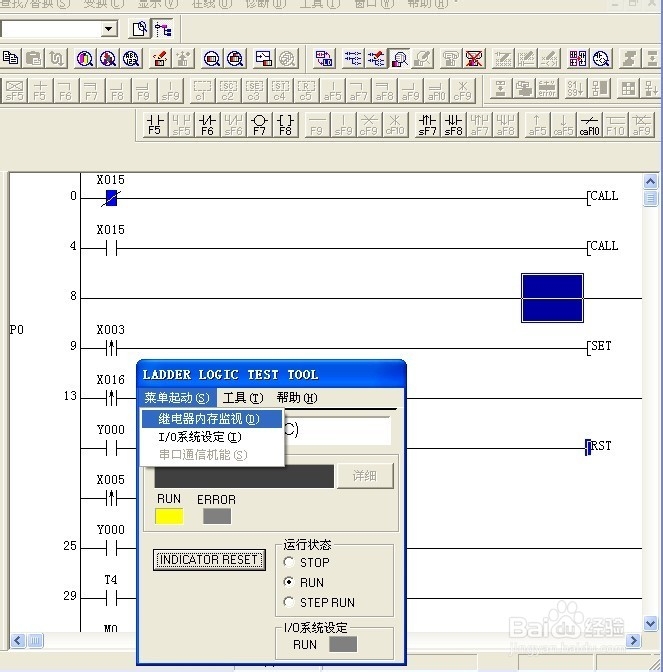Screen dimensions: 663x672
Task: Click the P0 pointer label
Action: tap(16, 330)
